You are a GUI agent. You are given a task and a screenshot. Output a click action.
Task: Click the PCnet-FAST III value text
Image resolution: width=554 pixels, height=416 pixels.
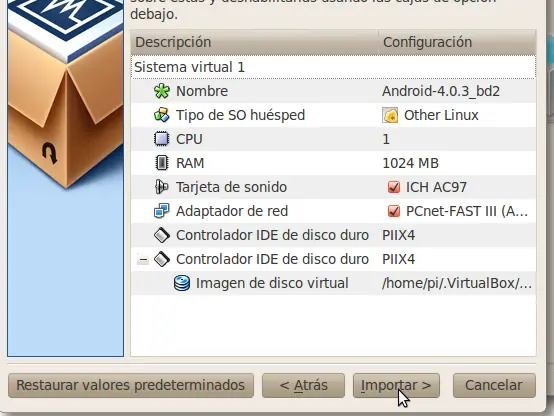coord(467,211)
